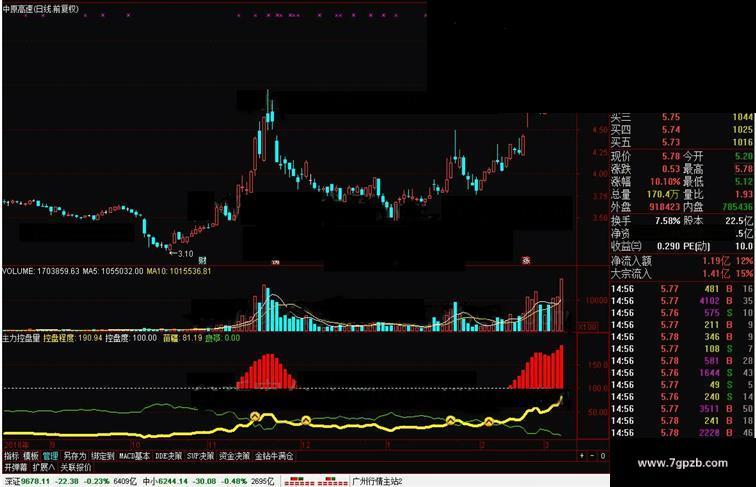Click the 绑定到 button
The width and height of the screenshot is (756, 487).
point(103,456)
